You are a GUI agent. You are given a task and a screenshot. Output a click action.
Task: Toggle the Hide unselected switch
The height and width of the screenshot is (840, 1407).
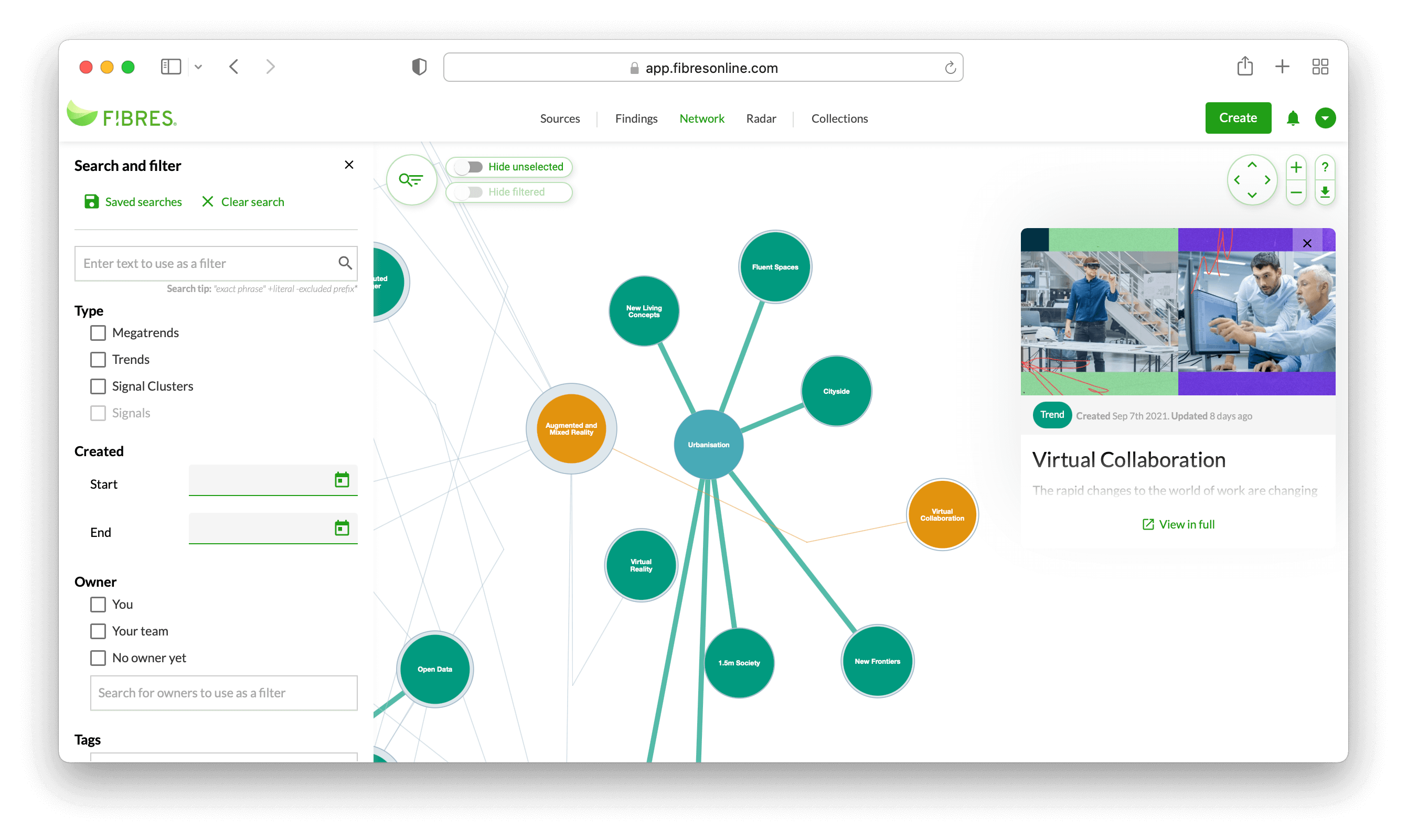[x=470, y=166]
